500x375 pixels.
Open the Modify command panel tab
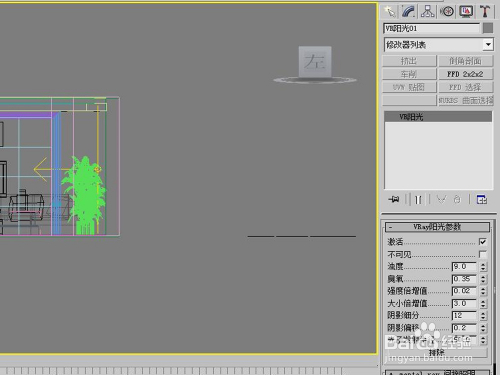click(x=408, y=11)
